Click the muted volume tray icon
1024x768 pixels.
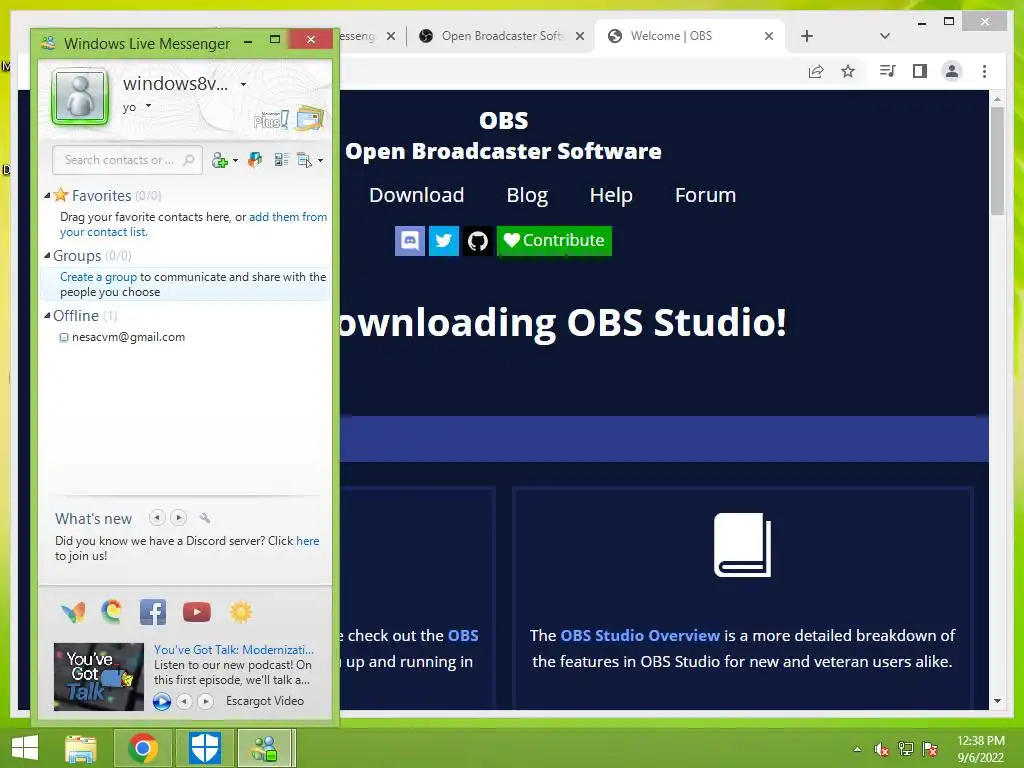[x=882, y=749]
